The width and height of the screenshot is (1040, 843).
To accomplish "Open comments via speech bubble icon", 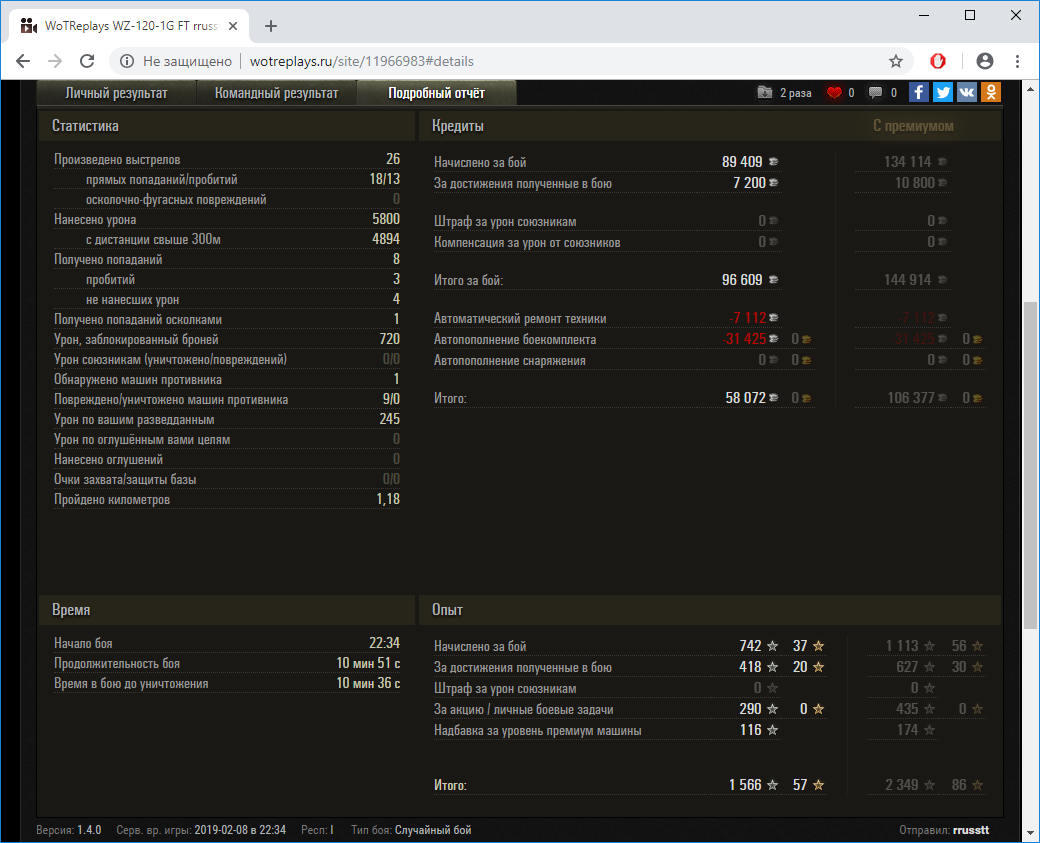I will (876, 93).
